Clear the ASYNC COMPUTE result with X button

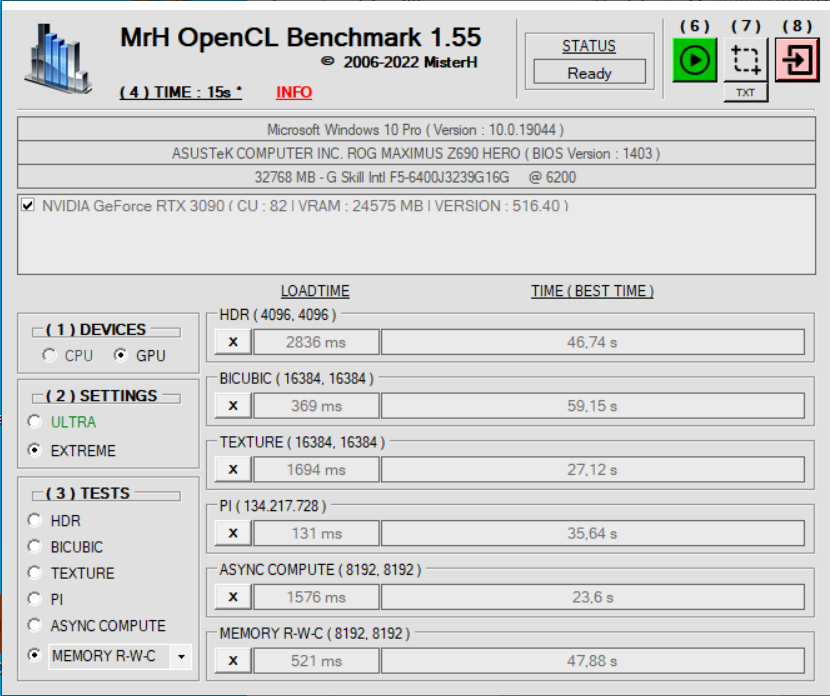[x=233, y=597]
